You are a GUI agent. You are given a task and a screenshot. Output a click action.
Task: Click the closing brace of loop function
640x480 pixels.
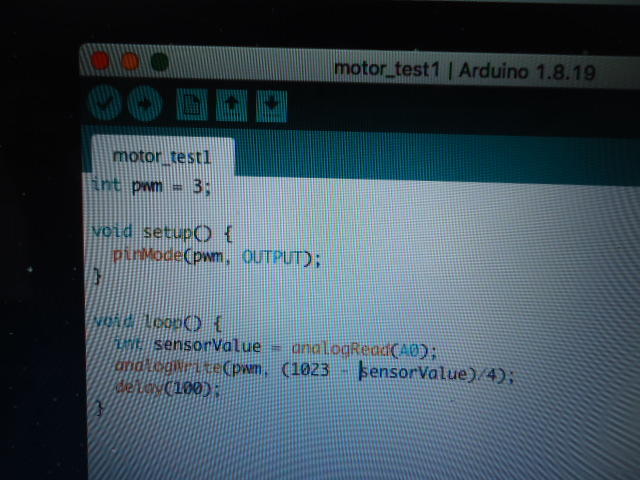(x=100, y=408)
